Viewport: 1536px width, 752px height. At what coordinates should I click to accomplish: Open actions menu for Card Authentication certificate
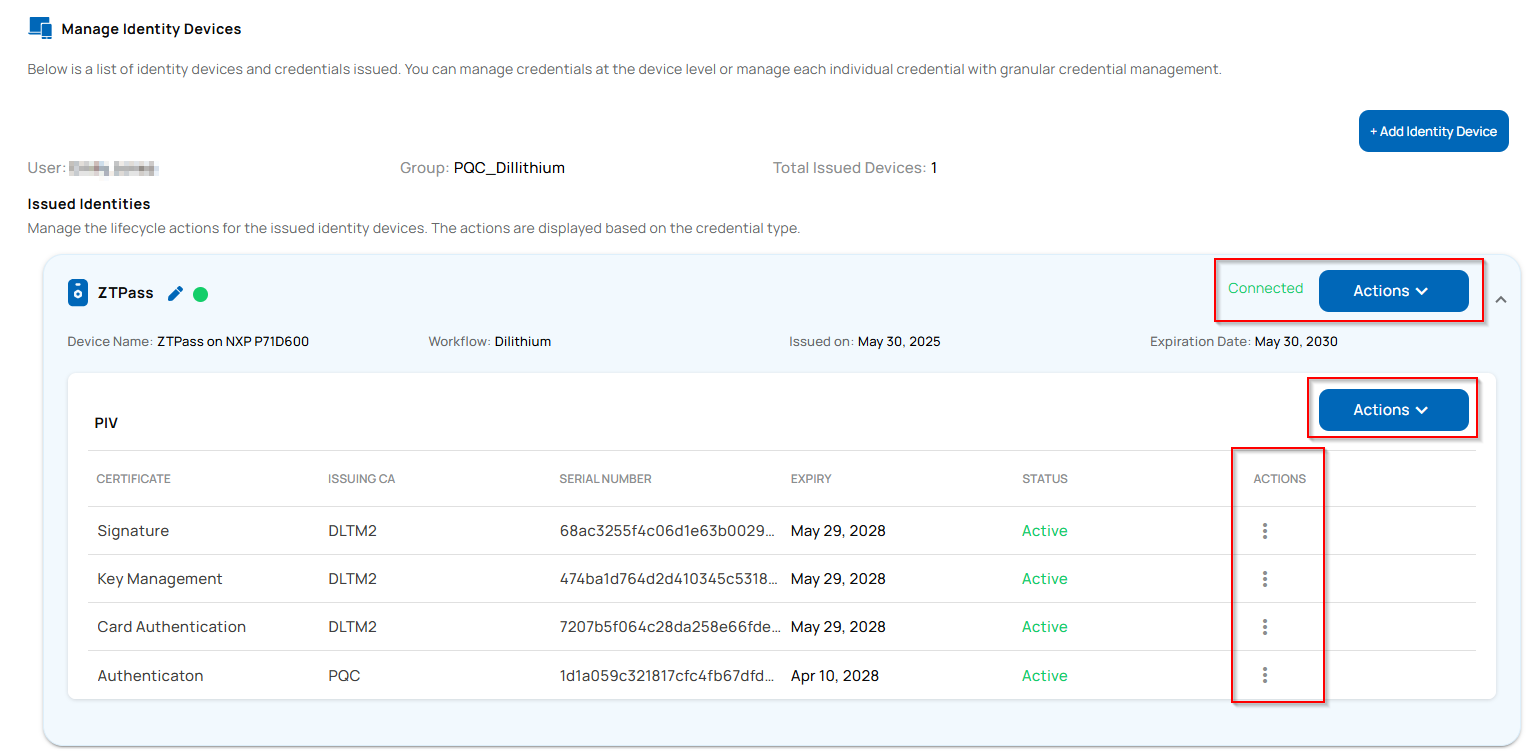pos(1264,627)
